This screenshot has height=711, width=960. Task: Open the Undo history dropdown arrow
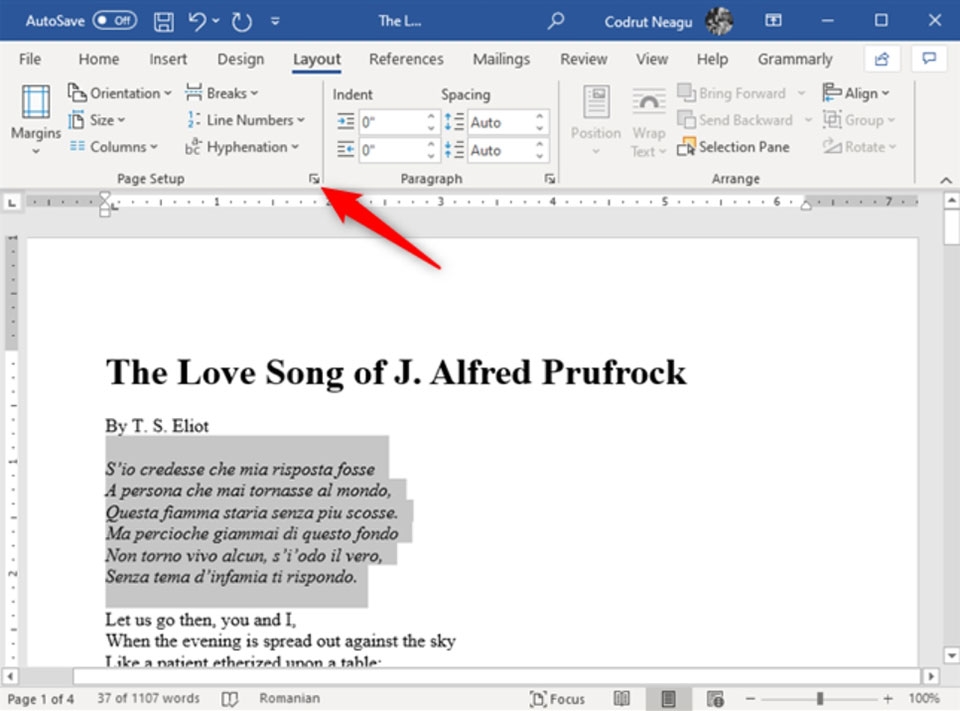[x=216, y=21]
